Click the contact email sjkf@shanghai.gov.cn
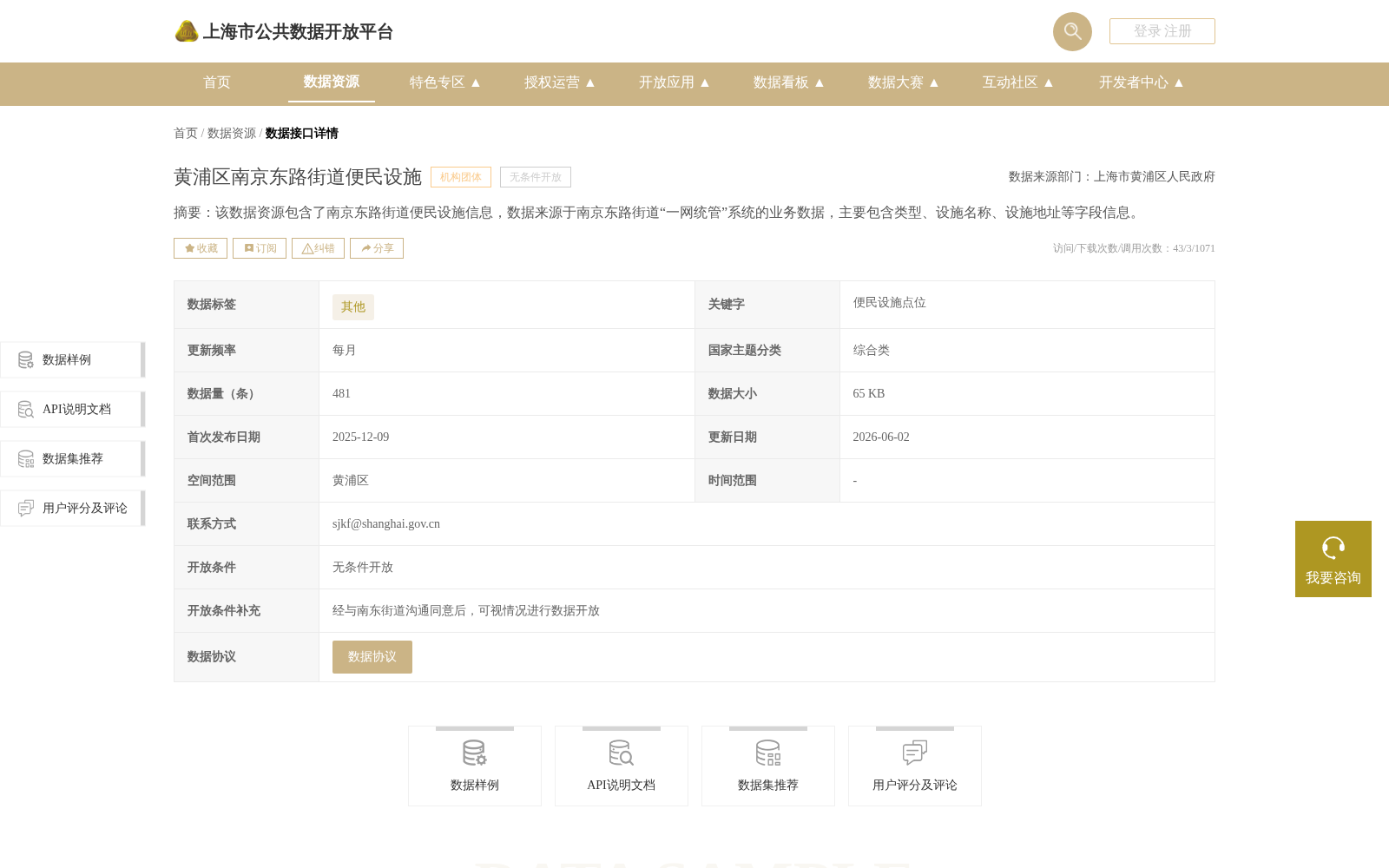Image resolution: width=1389 pixels, height=868 pixels. [386, 524]
